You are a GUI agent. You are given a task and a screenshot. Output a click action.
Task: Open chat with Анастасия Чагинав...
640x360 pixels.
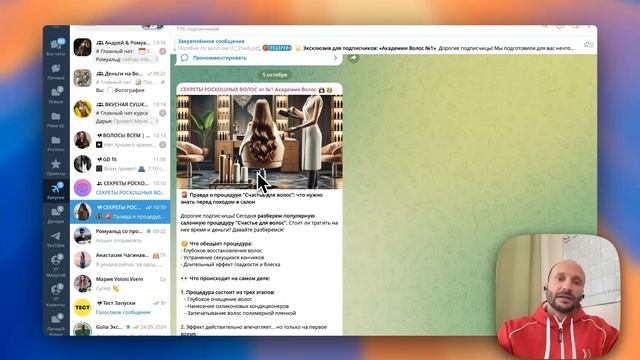[x=120, y=260]
